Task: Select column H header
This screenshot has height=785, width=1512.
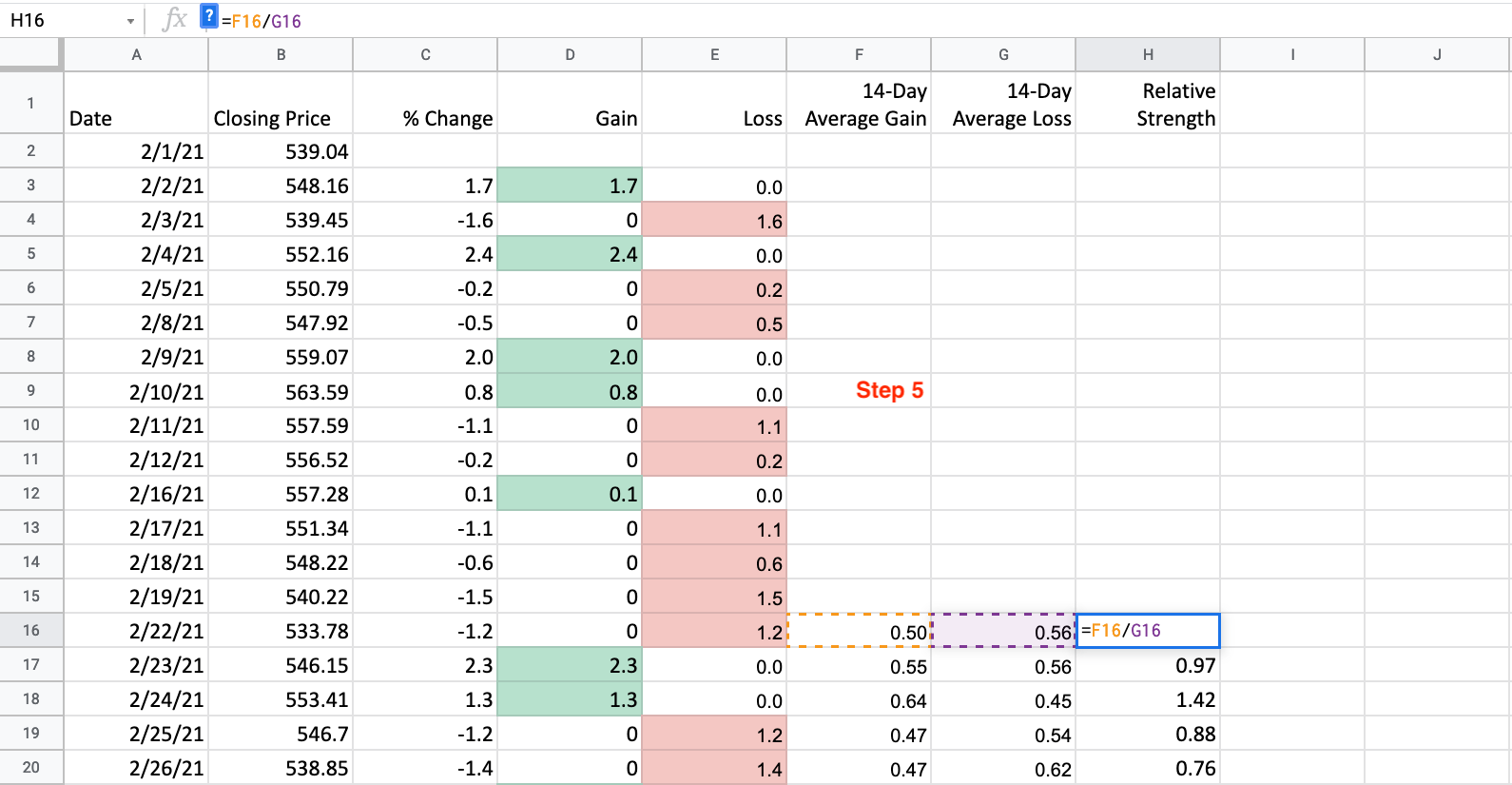Action: tap(1148, 54)
